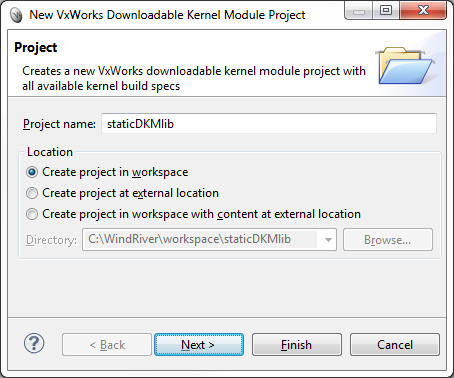
Task: Open the Directory dropdown arrow
Action: [328, 240]
